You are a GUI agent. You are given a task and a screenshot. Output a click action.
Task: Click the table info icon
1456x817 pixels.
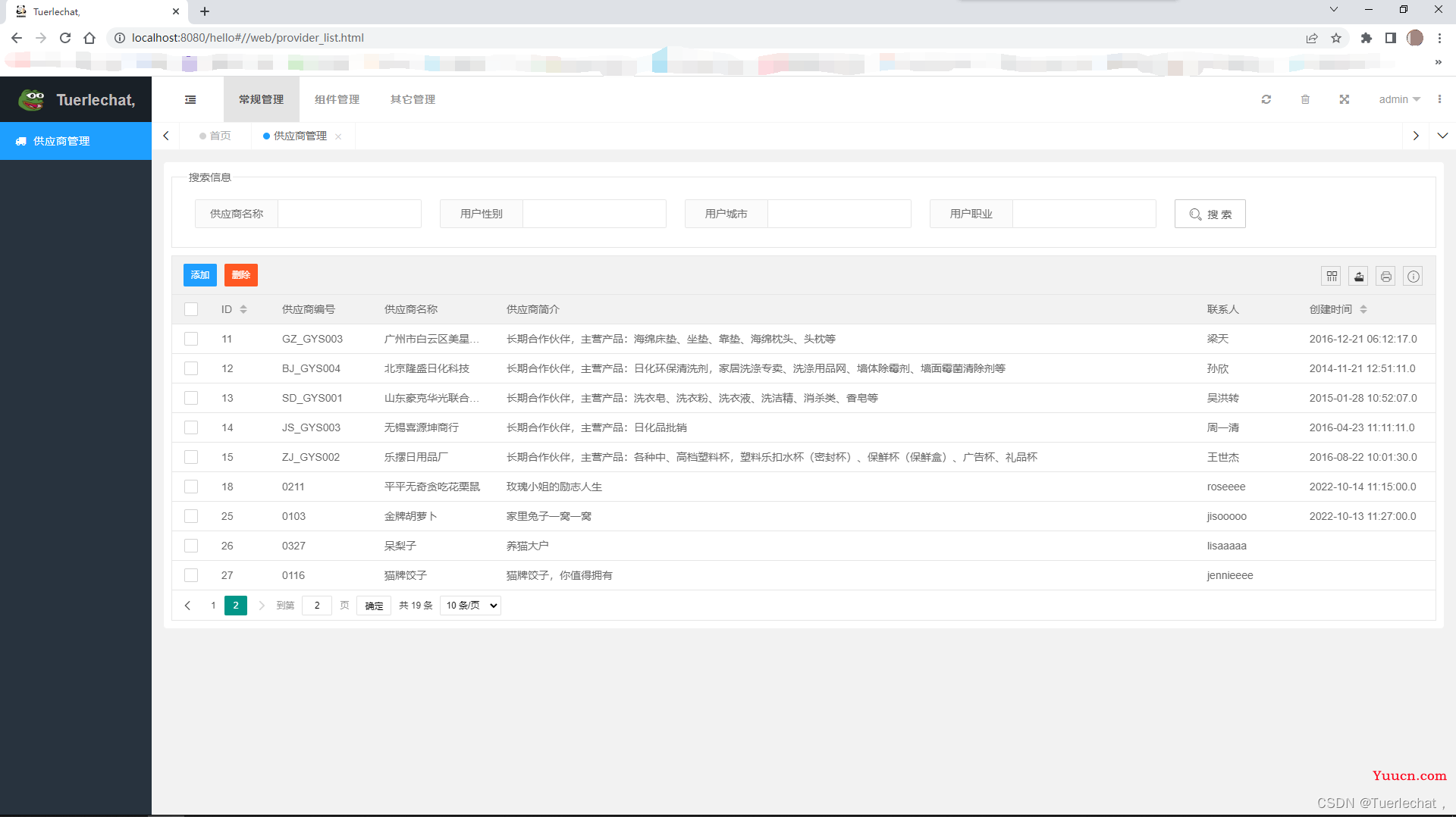[1414, 276]
